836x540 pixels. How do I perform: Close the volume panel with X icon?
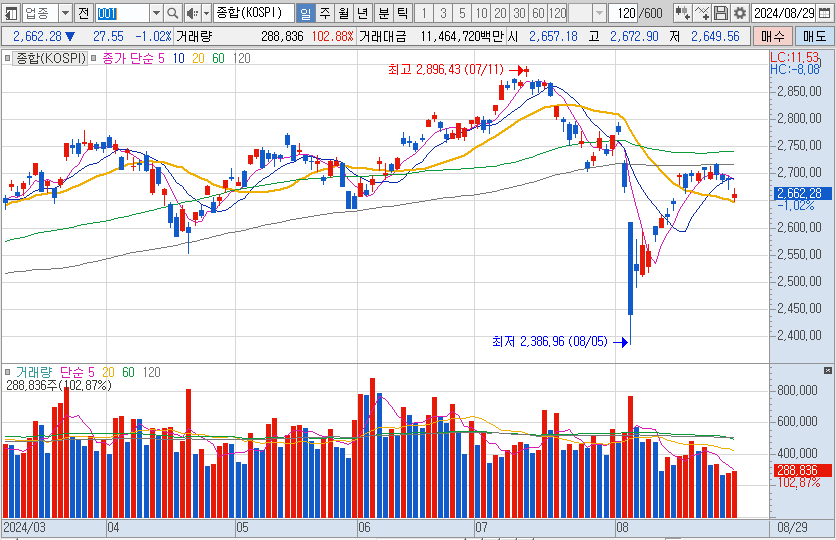point(827,370)
